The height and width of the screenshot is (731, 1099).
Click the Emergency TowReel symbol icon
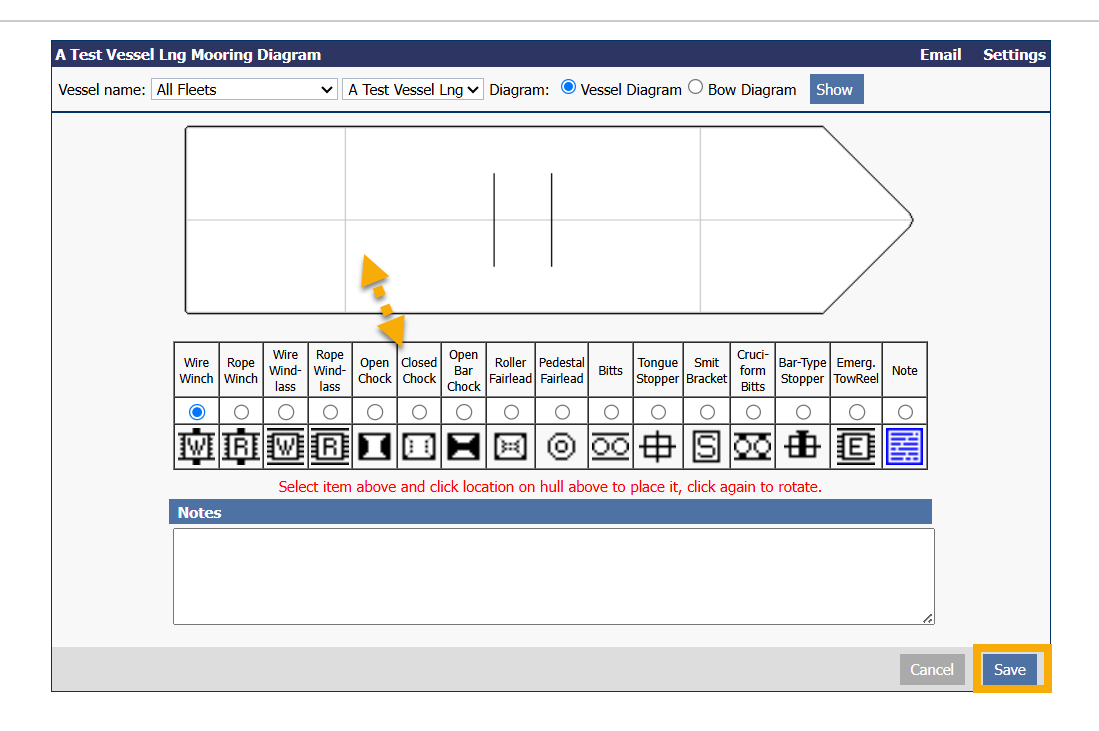(x=856, y=447)
